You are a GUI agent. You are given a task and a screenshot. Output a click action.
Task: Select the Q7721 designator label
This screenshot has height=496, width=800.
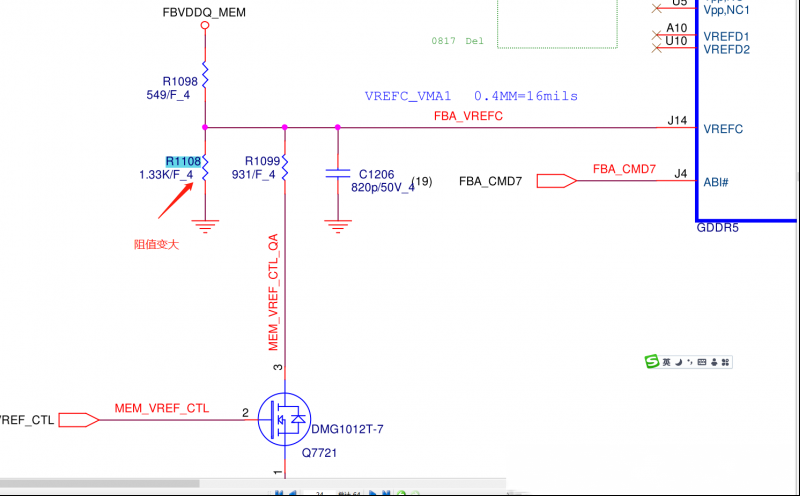point(319,453)
